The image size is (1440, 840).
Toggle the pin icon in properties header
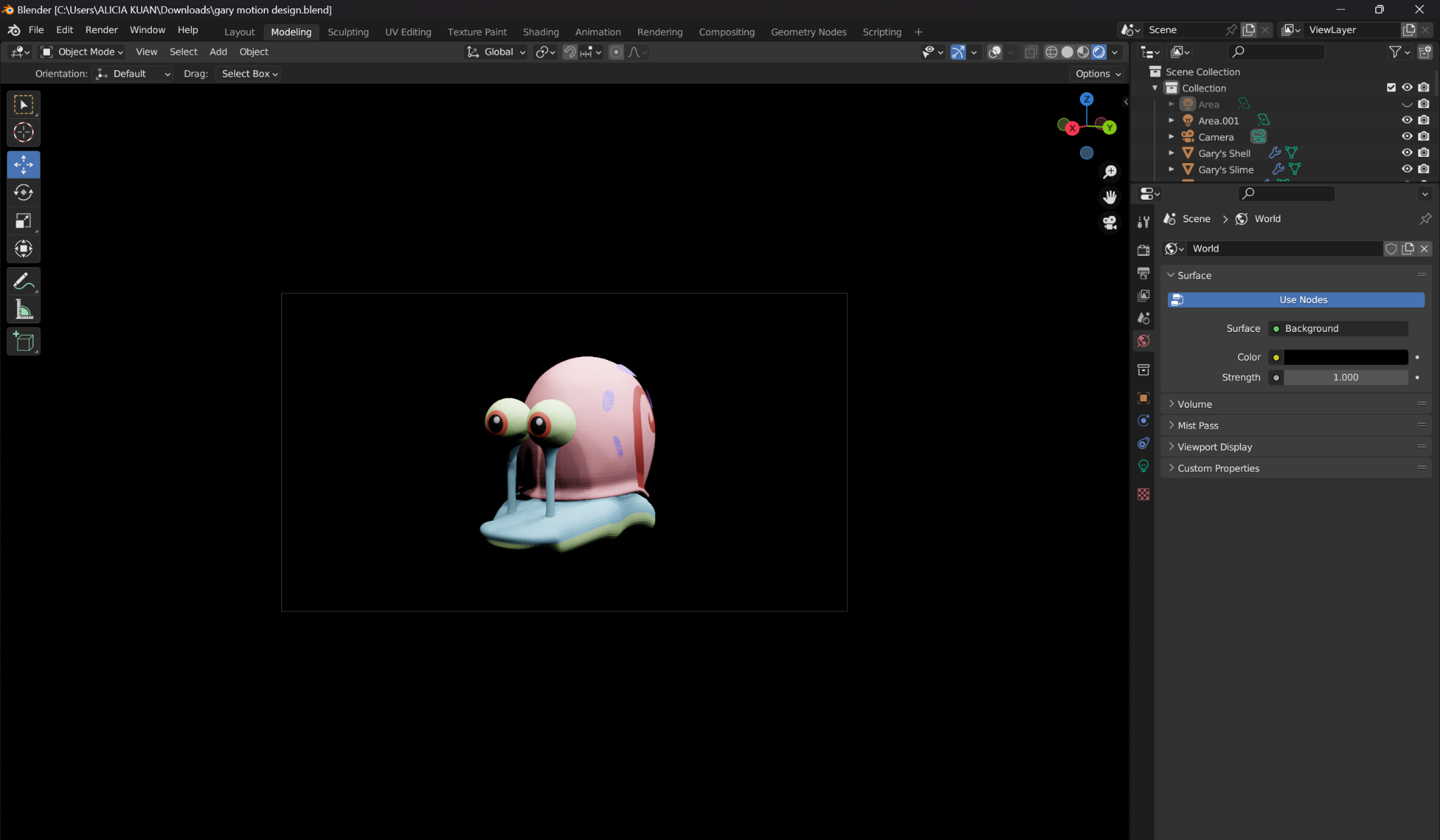[x=1425, y=219]
